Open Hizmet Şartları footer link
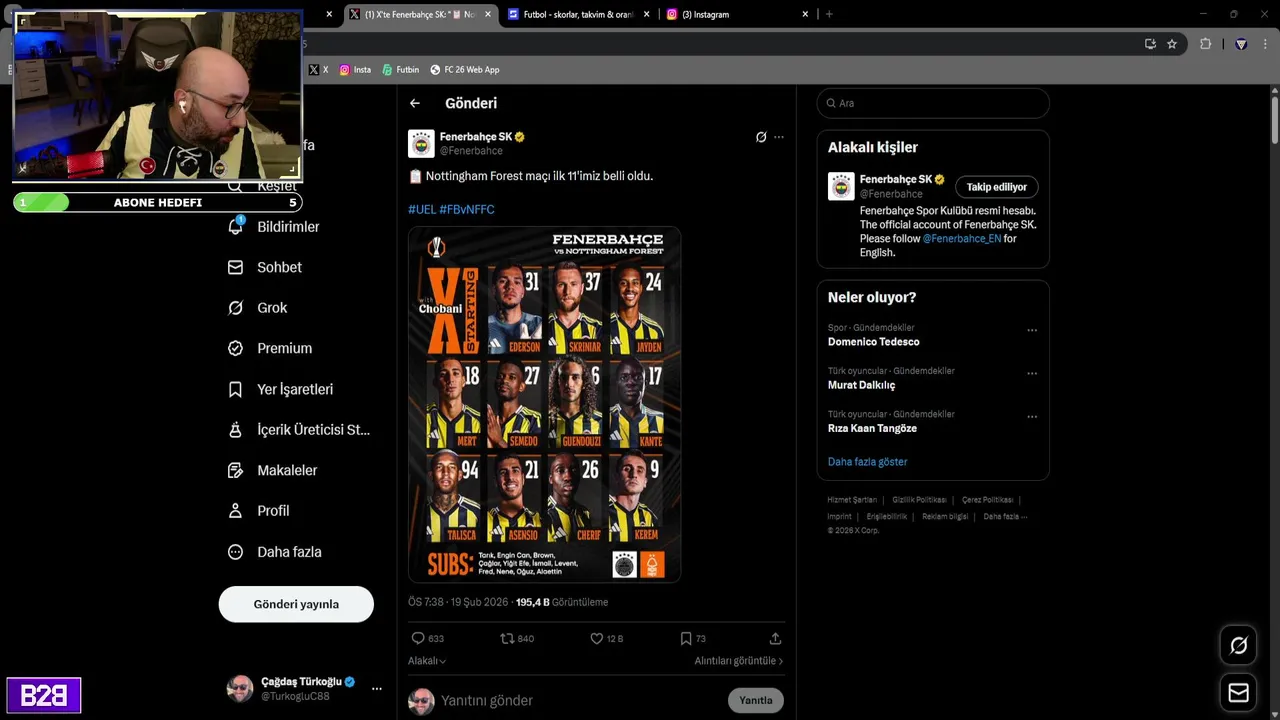1280x720 pixels. point(852,500)
